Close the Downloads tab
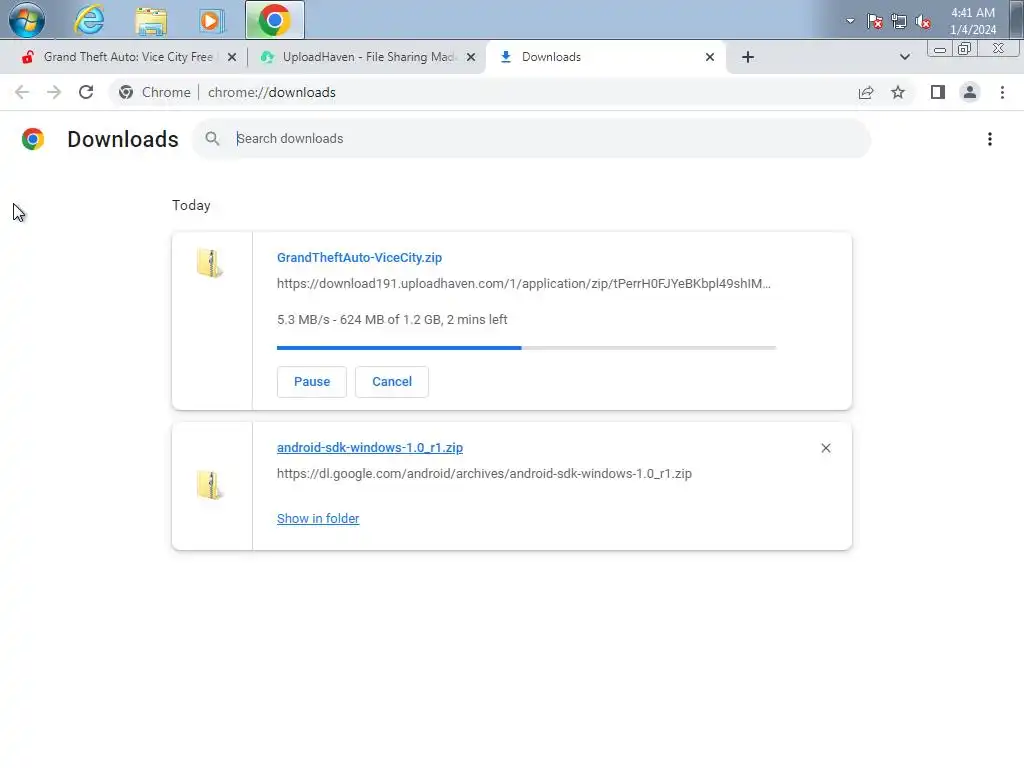 point(710,57)
